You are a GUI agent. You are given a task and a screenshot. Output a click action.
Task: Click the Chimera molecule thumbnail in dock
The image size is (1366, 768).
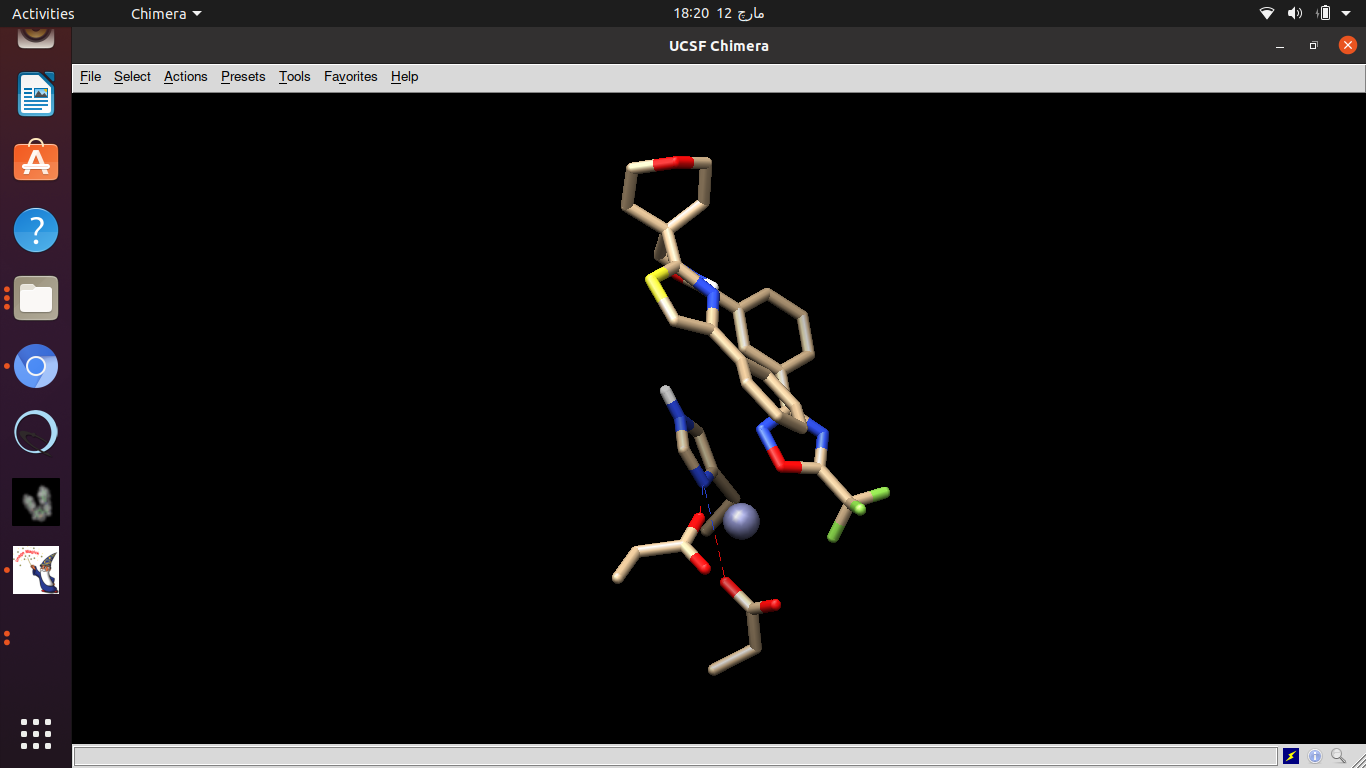[x=36, y=502]
